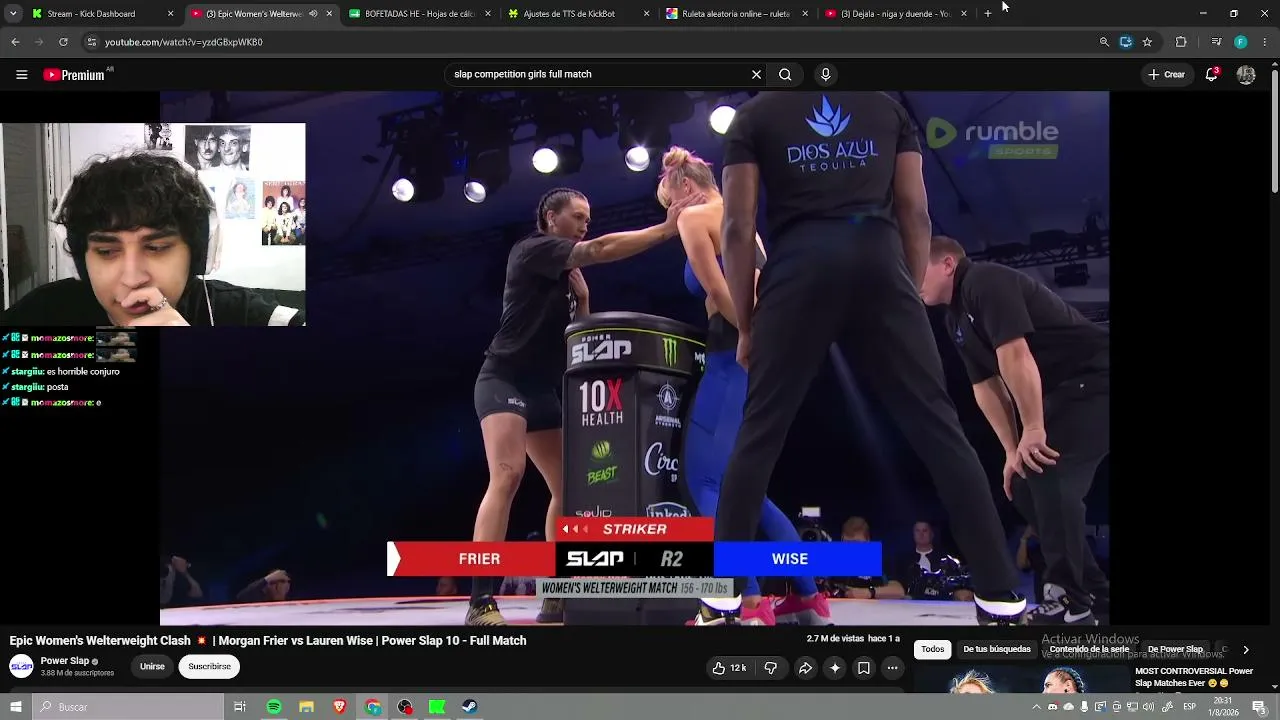The height and width of the screenshot is (720, 1280).
Task: Go back to the previous page
Action: 15,42
